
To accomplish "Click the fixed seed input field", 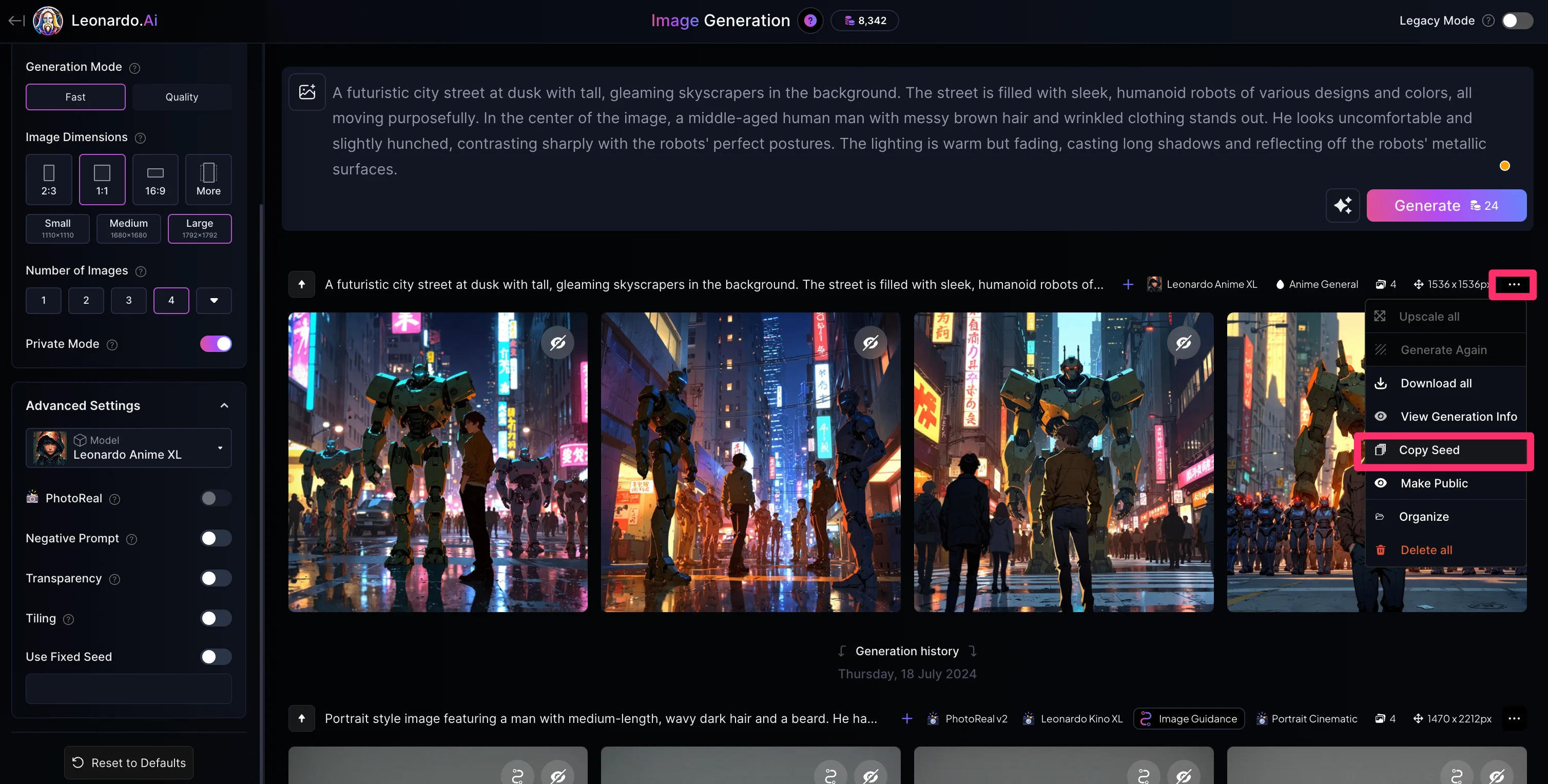I will (x=129, y=689).
